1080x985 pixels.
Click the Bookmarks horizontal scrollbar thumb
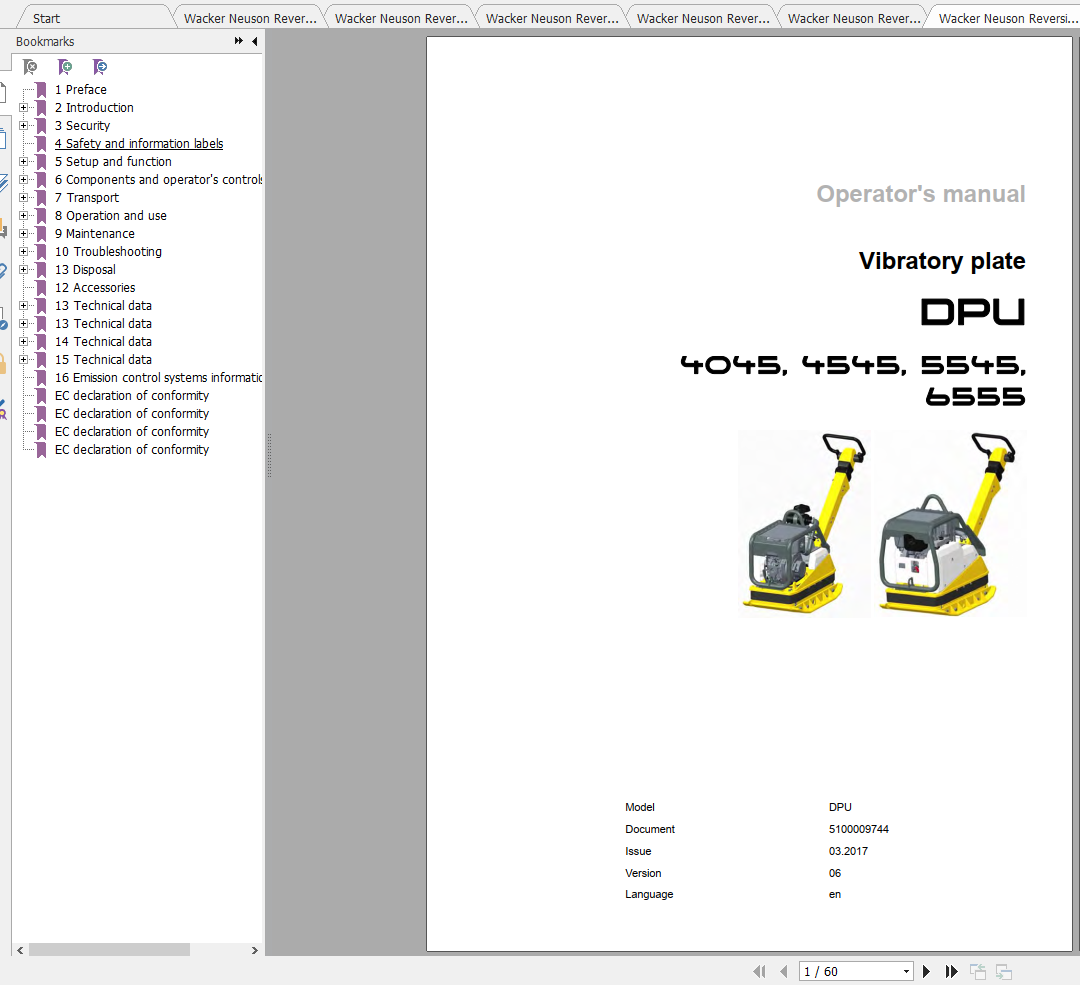tap(109, 950)
